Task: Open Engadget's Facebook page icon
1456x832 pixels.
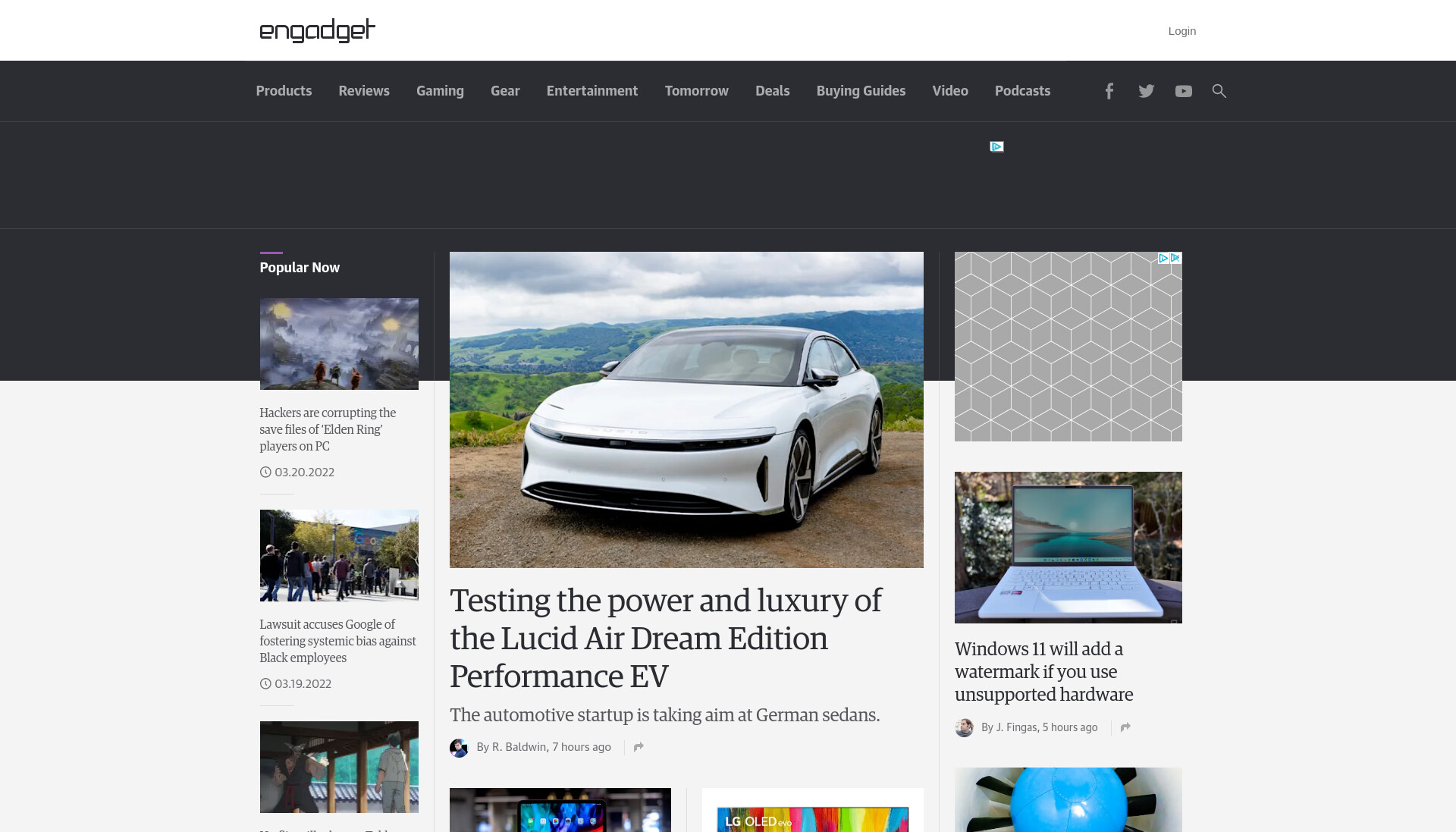Action: pos(1109,91)
